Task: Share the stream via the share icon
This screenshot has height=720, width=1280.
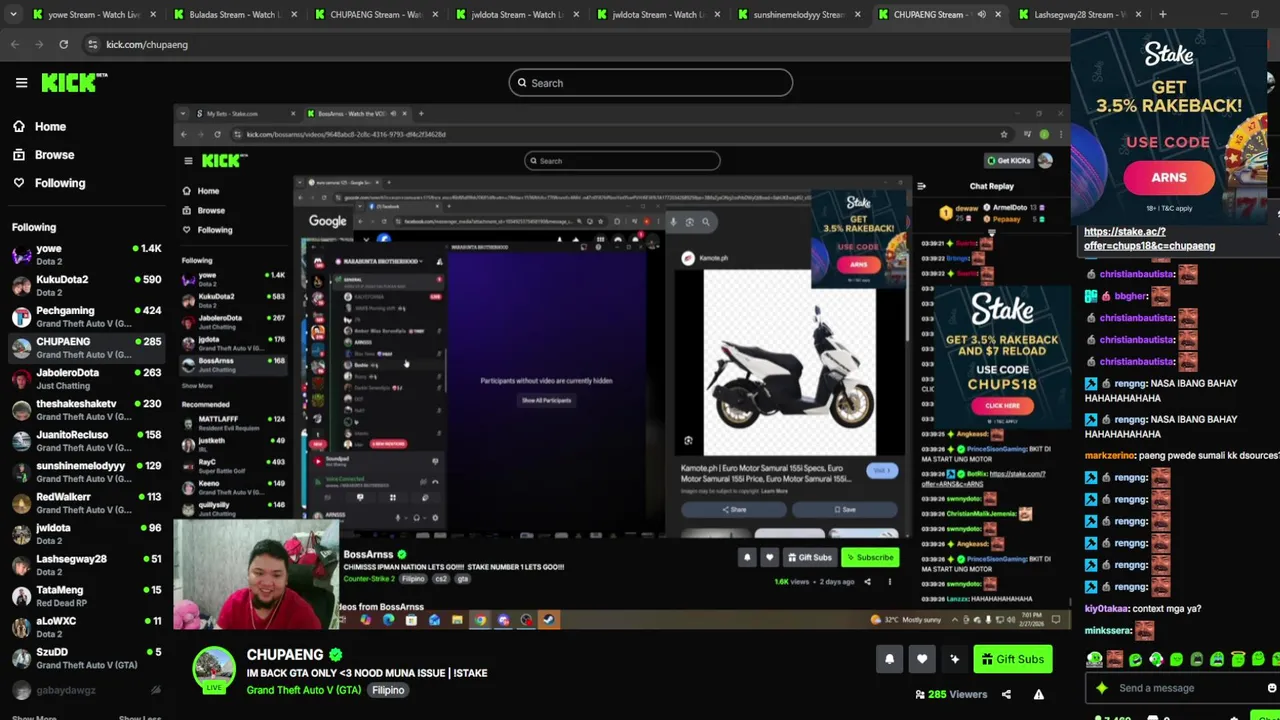Action: [1006, 694]
